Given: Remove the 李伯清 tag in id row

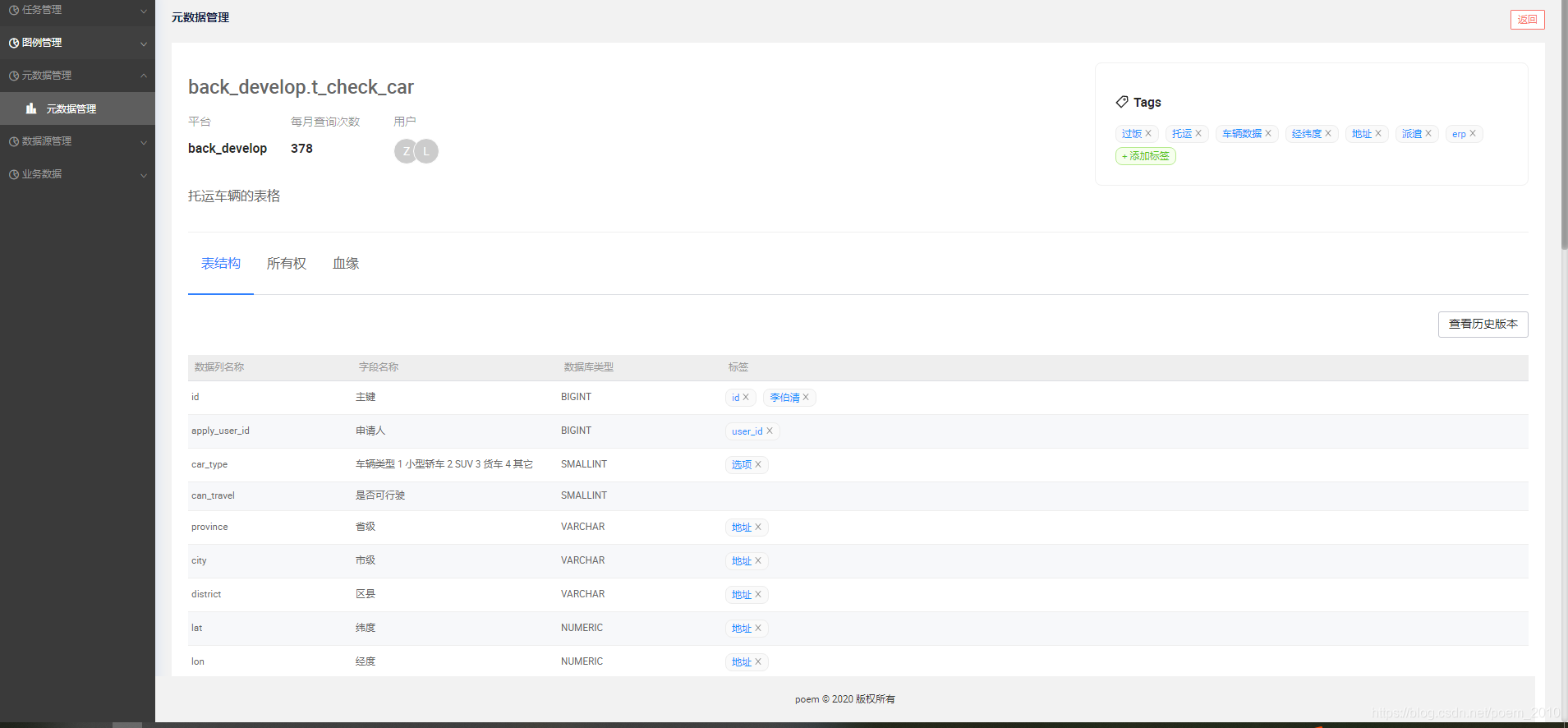Looking at the screenshot, I should pyautogui.click(x=806, y=398).
